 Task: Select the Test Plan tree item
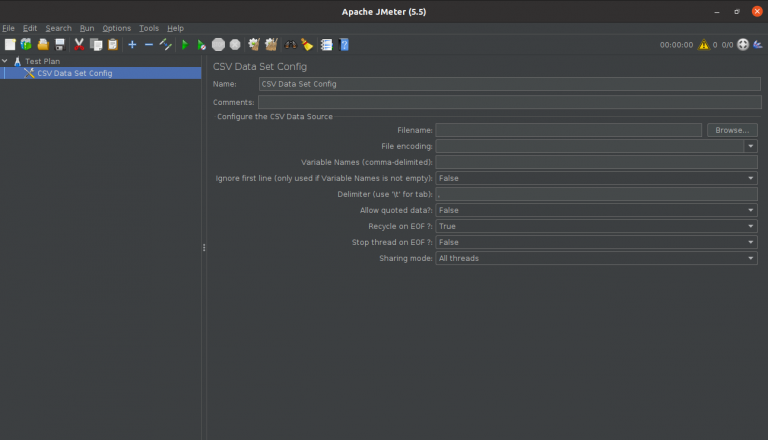[43, 61]
